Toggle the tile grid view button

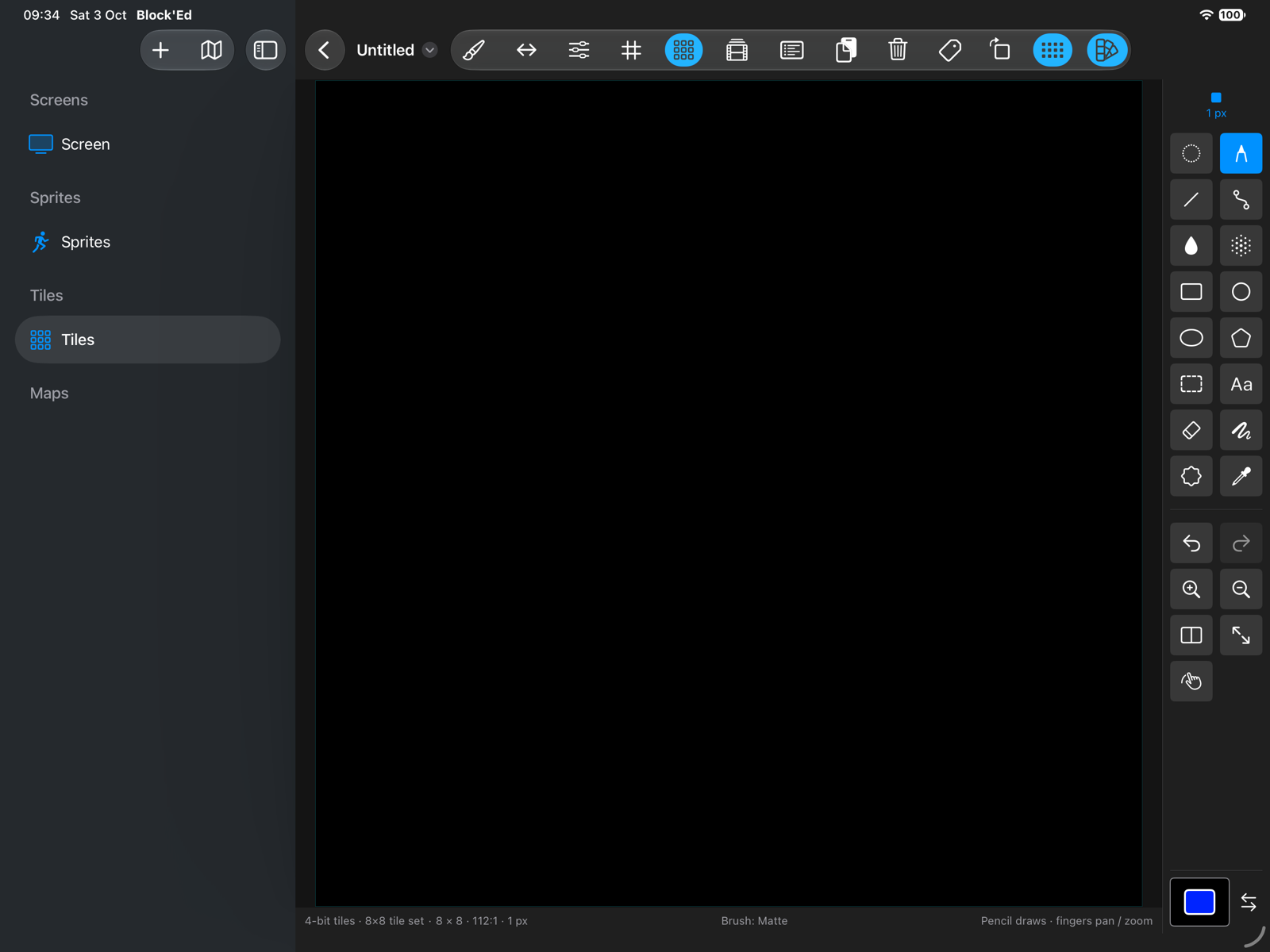pos(683,50)
